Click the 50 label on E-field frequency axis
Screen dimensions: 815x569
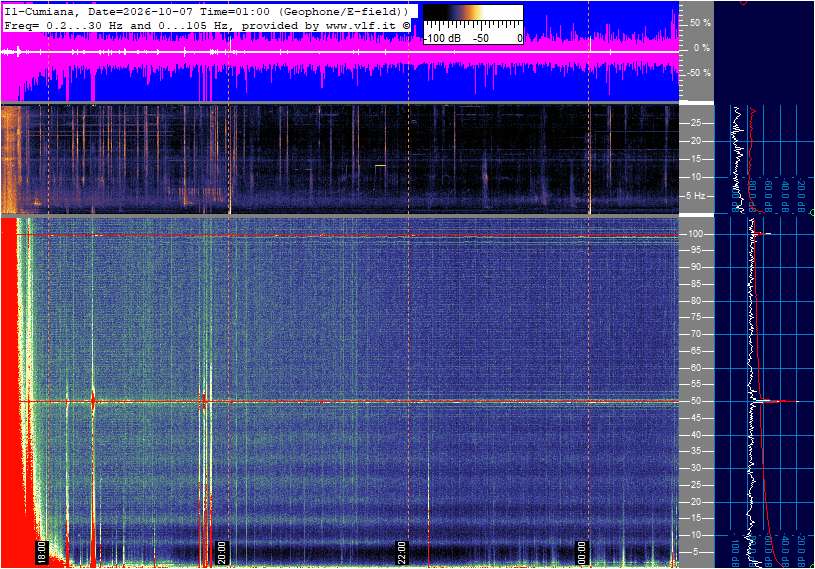pos(695,401)
